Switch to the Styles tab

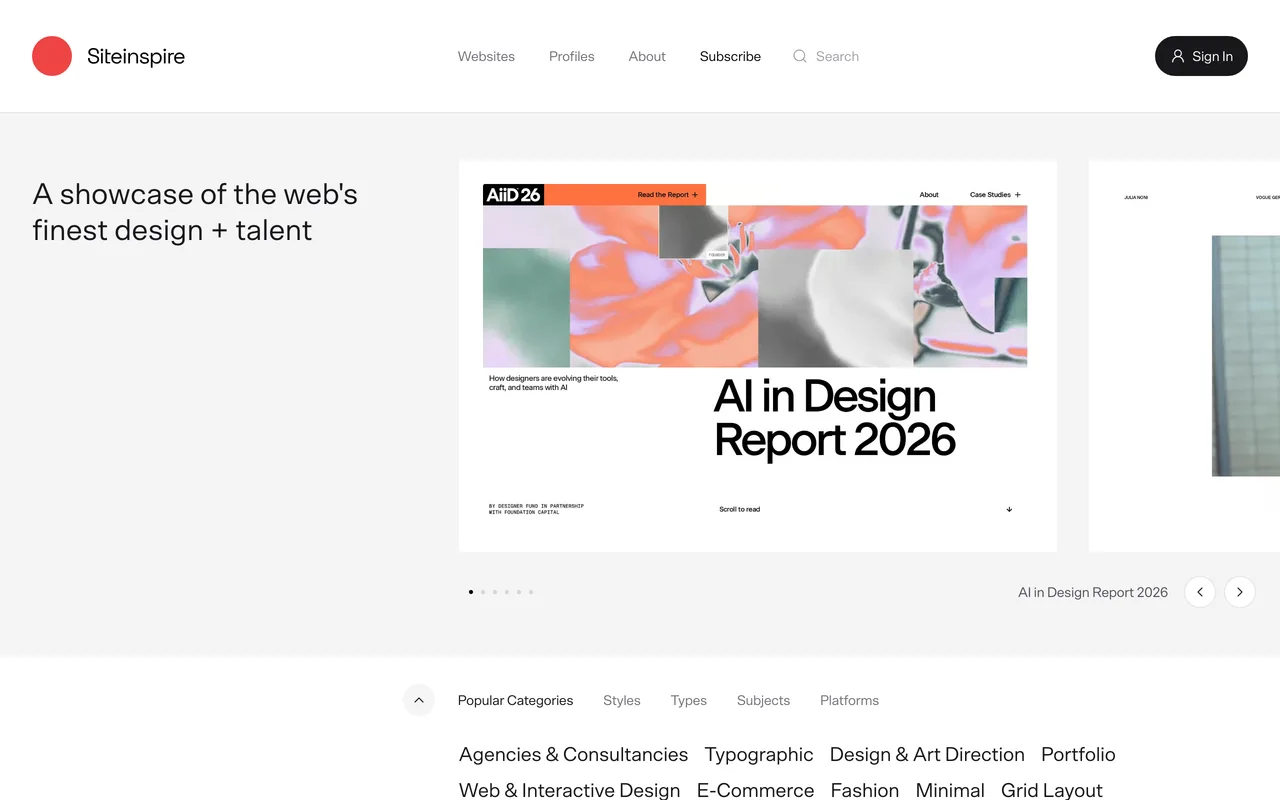point(622,700)
